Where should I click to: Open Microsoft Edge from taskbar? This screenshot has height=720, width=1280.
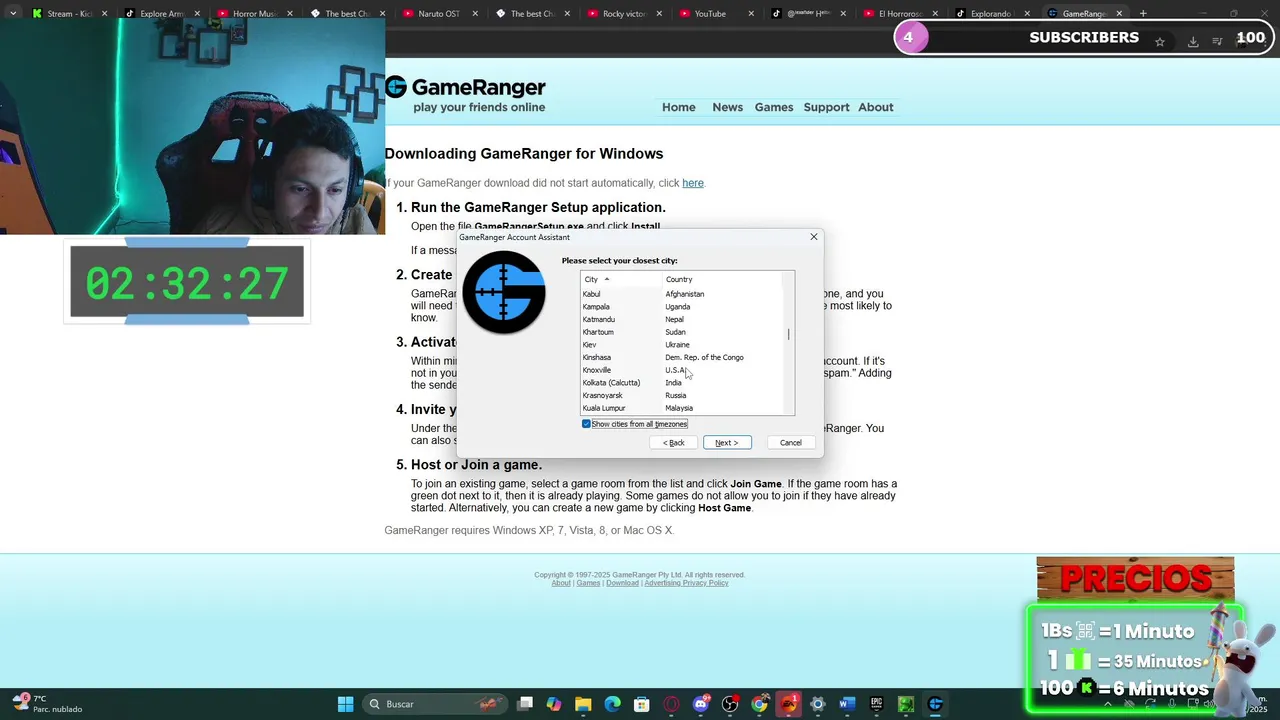[612, 704]
